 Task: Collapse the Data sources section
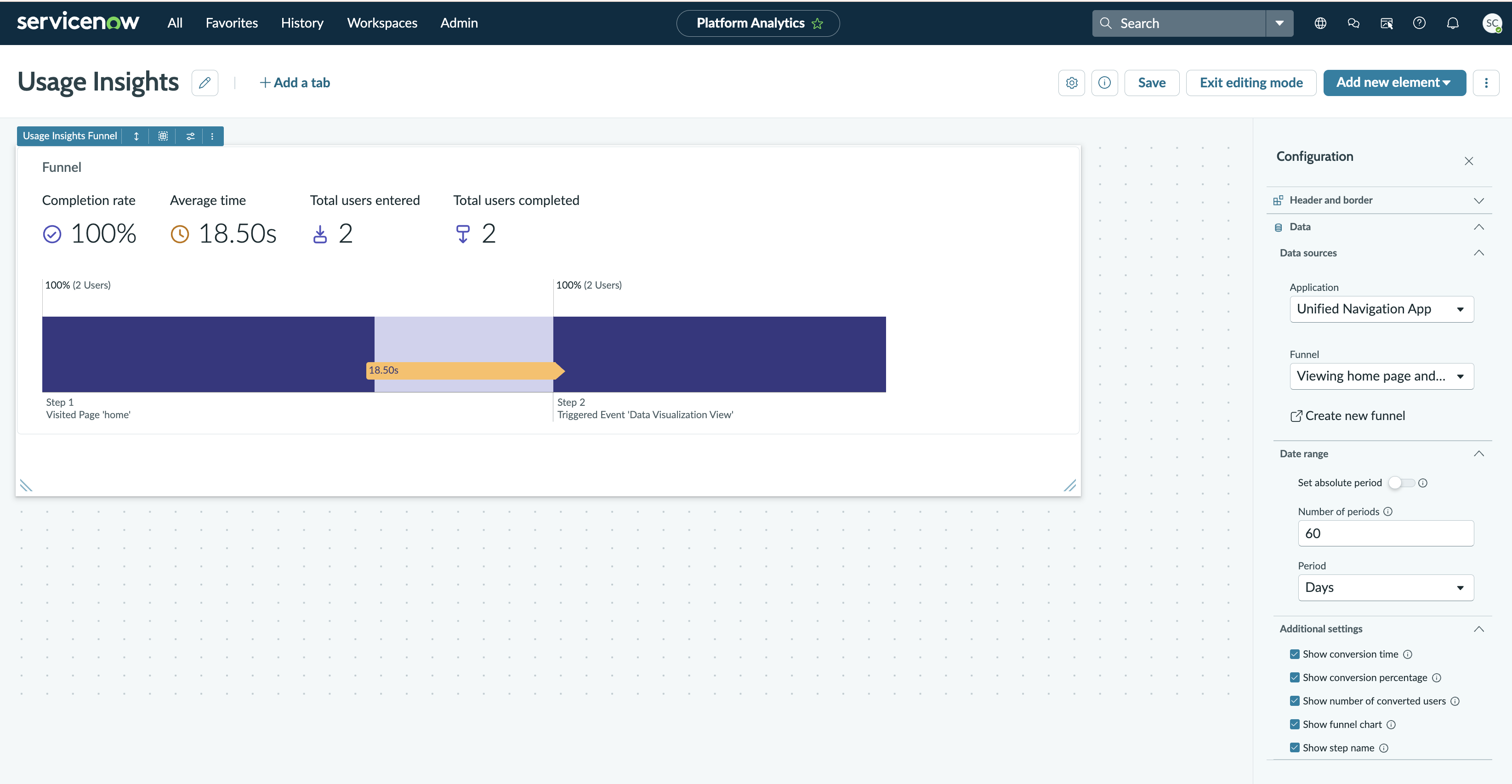[1382, 253]
